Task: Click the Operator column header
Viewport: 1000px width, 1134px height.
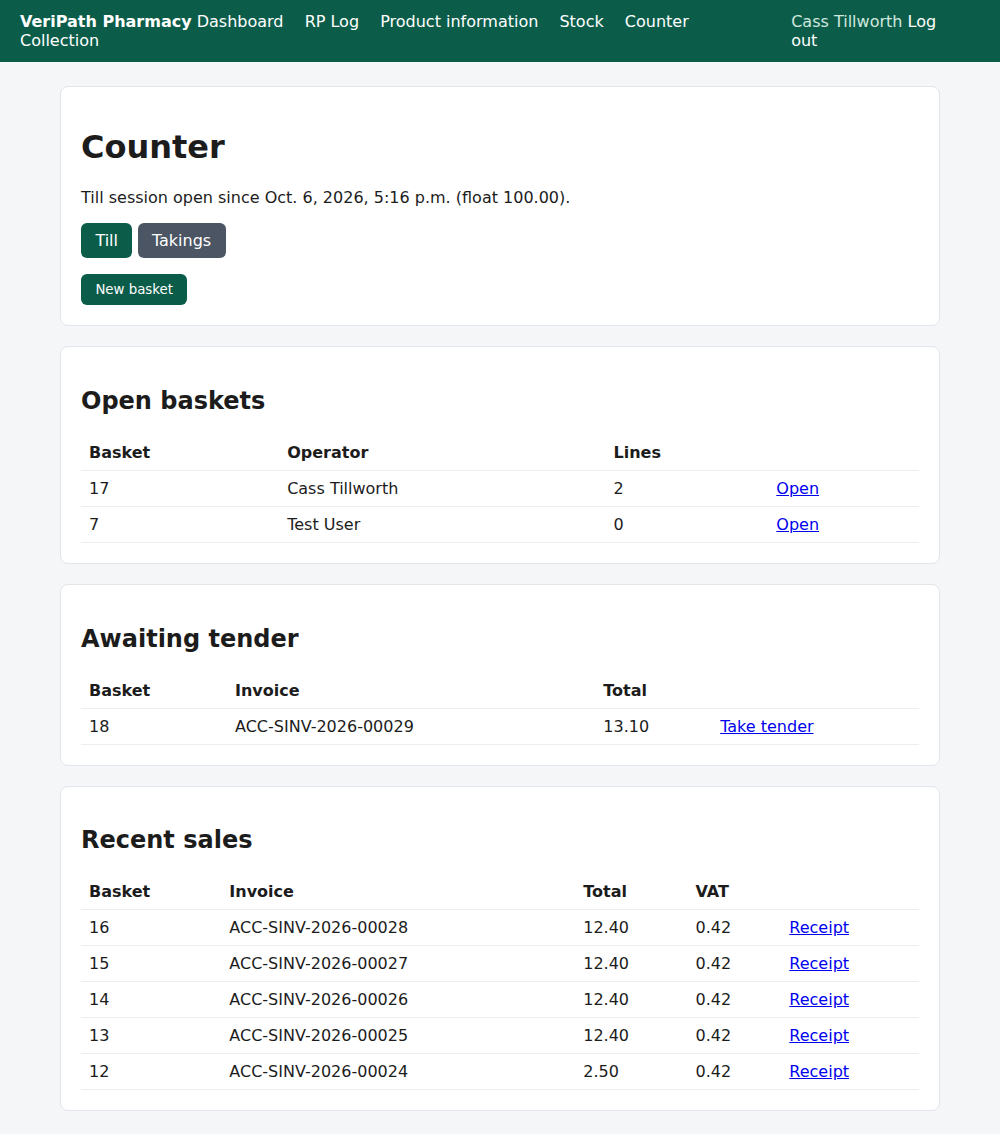Action: coord(328,453)
